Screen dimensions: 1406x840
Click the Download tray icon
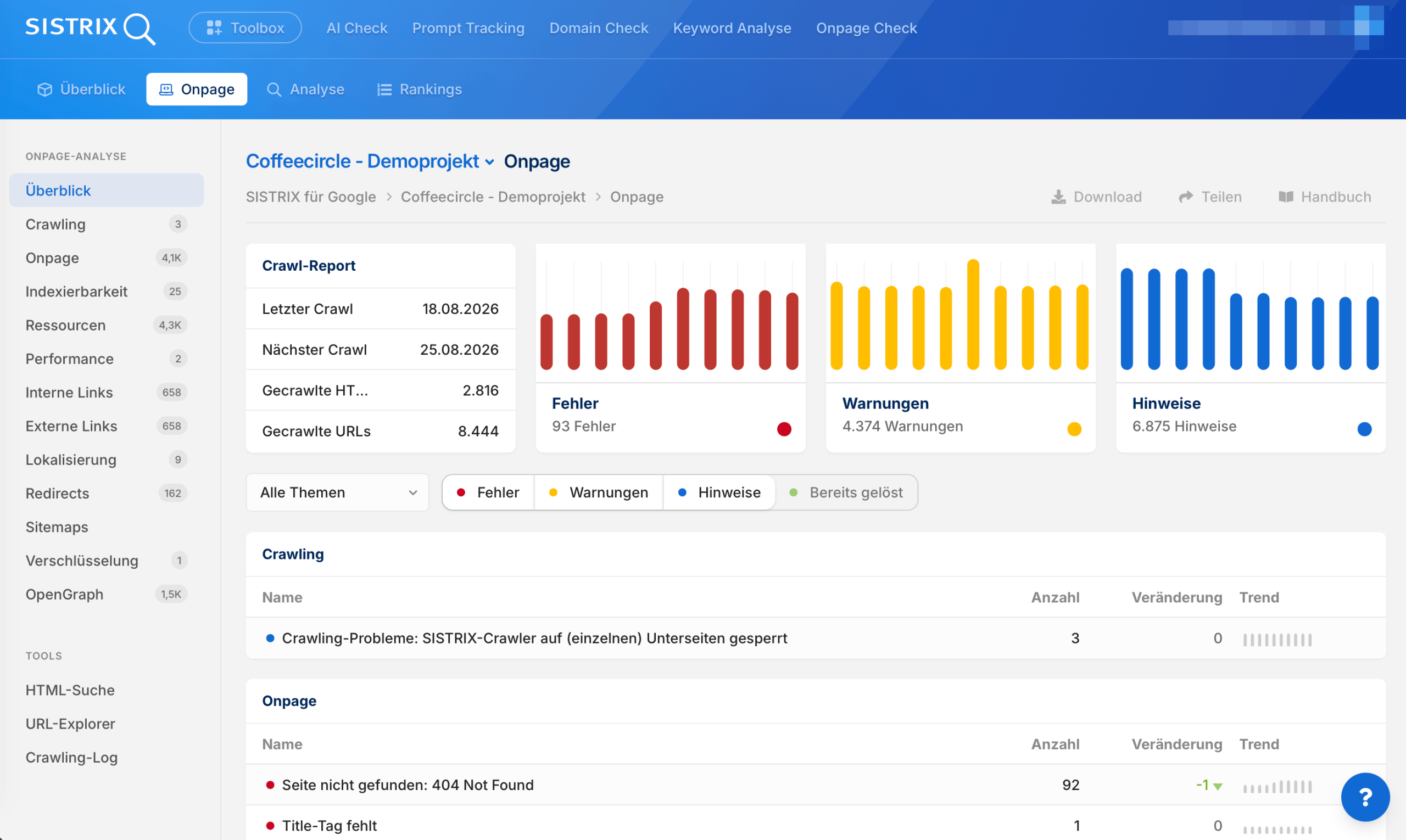click(1058, 197)
